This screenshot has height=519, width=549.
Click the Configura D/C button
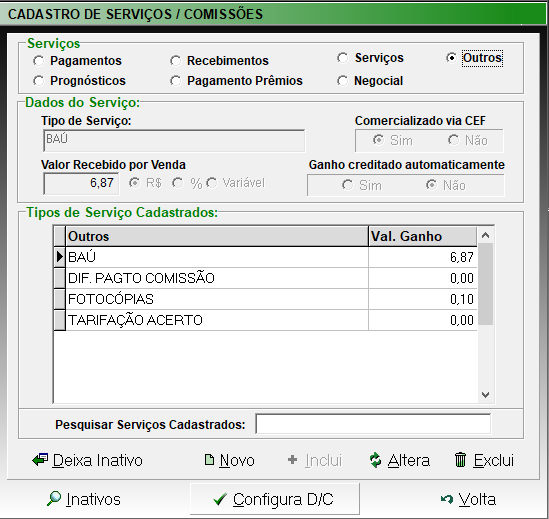274,499
